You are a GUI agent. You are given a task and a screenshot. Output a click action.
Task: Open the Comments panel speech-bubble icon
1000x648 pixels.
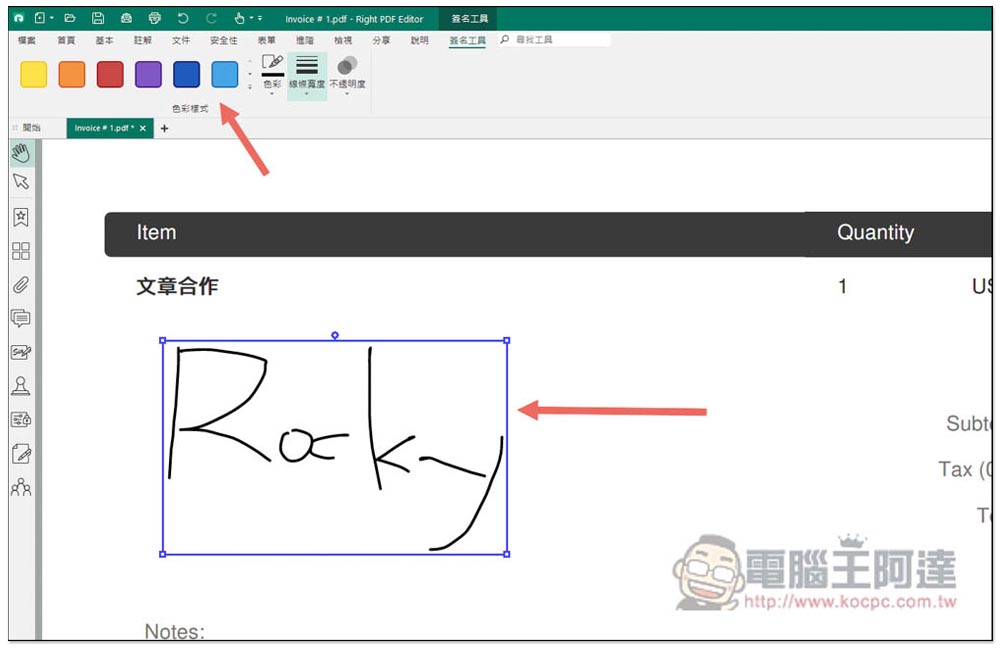[x=20, y=318]
